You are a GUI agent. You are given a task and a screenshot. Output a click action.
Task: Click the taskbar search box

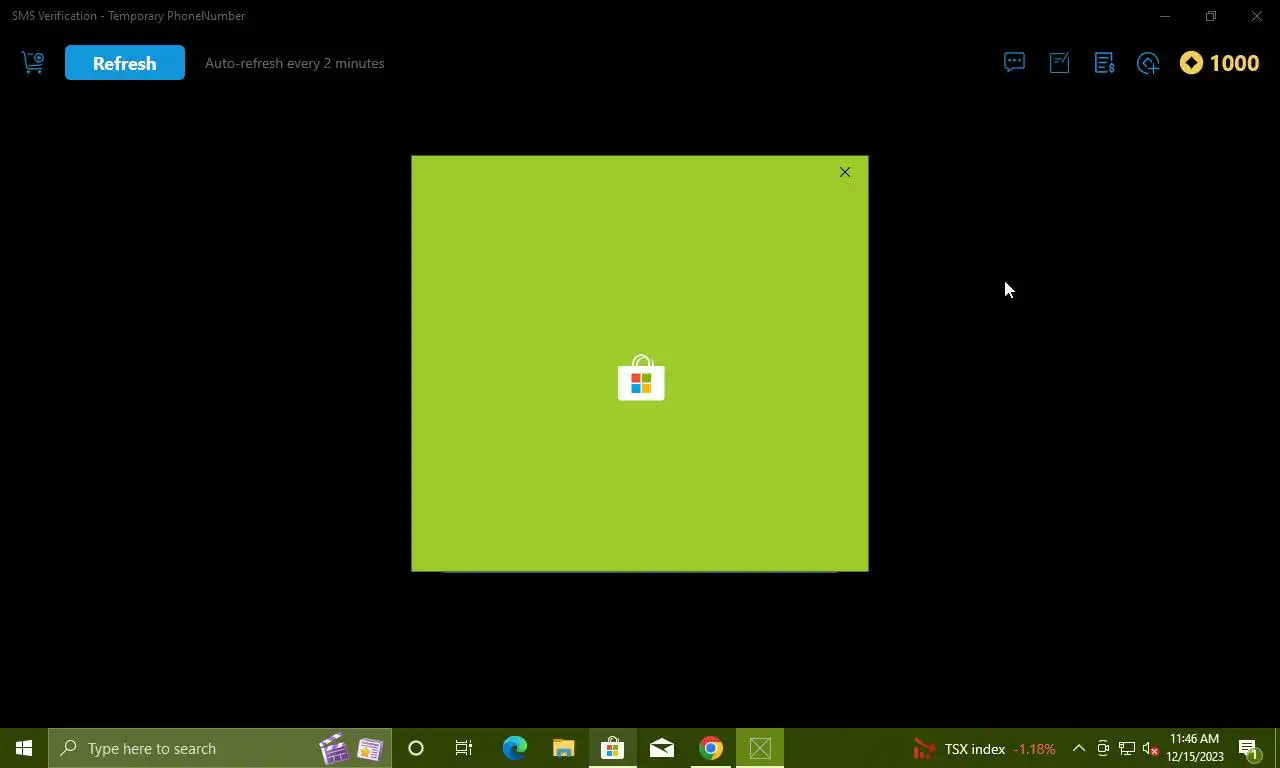pos(220,748)
